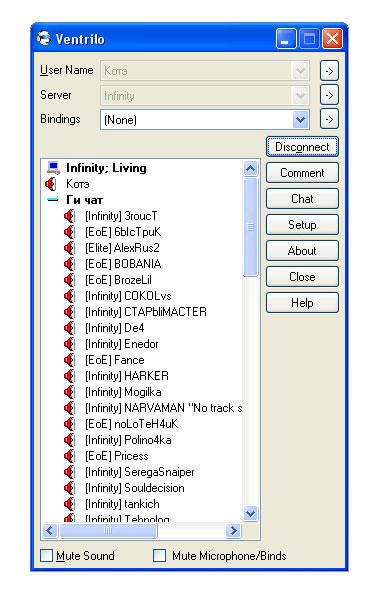Screen dimensions: 378x605
Task: Select user [Elite] AlexRus2 in list
Action: (x=122, y=248)
